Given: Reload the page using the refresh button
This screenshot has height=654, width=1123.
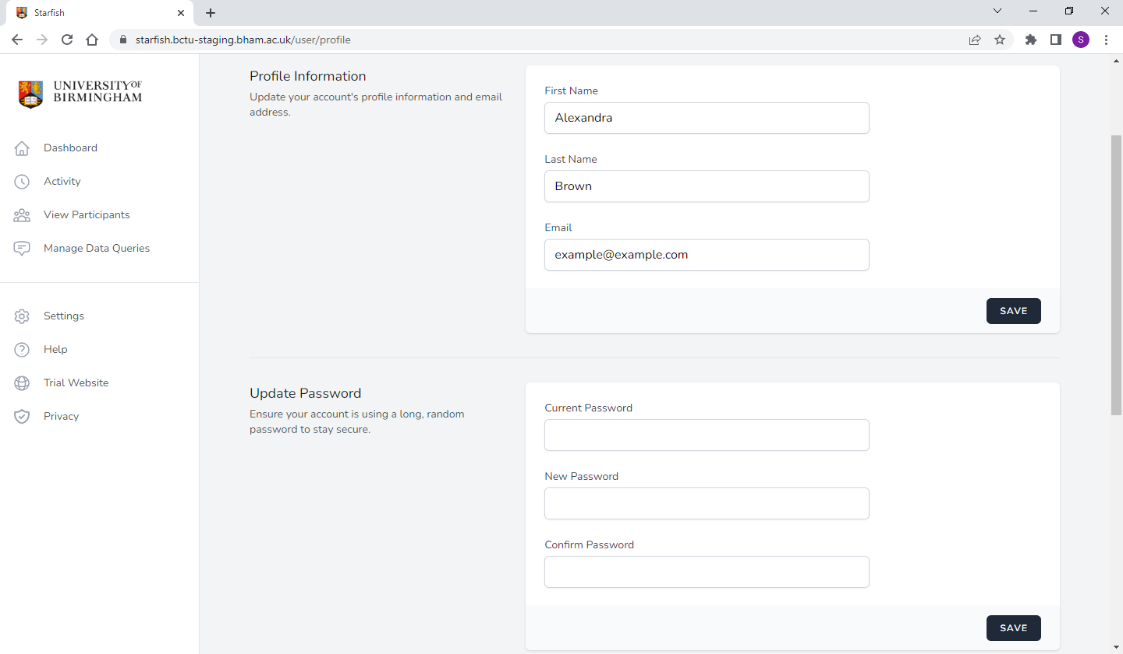Looking at the screenshot, I should [x=67, y=40].
